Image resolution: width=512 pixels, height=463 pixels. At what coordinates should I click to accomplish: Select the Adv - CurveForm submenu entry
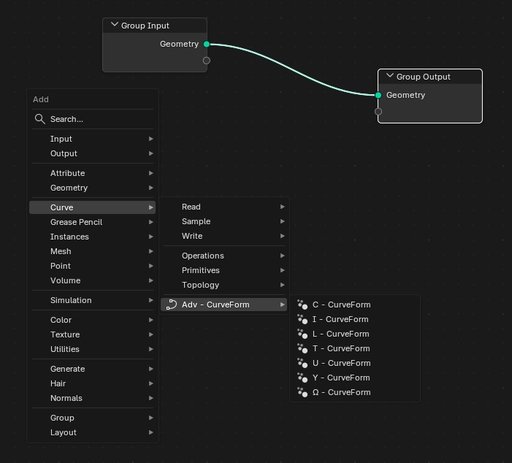[224, 305]
